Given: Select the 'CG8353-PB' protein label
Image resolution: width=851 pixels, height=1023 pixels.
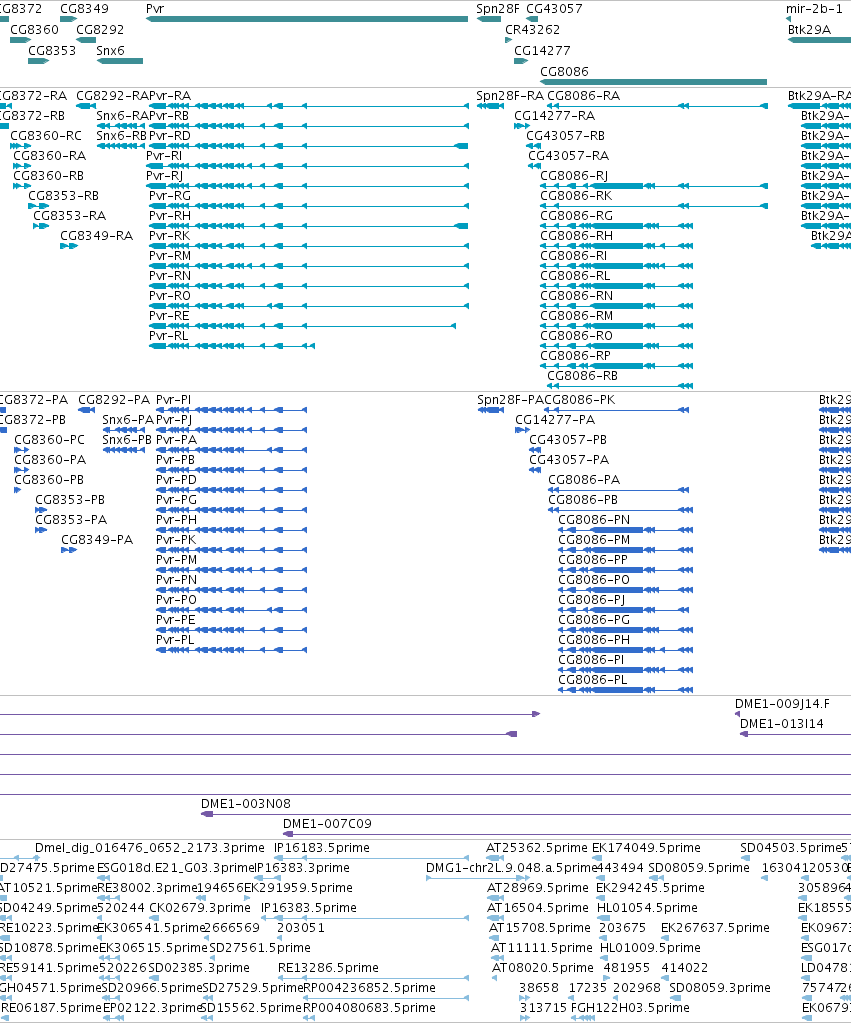Looking at the screenshot, I should pos(70,499).
